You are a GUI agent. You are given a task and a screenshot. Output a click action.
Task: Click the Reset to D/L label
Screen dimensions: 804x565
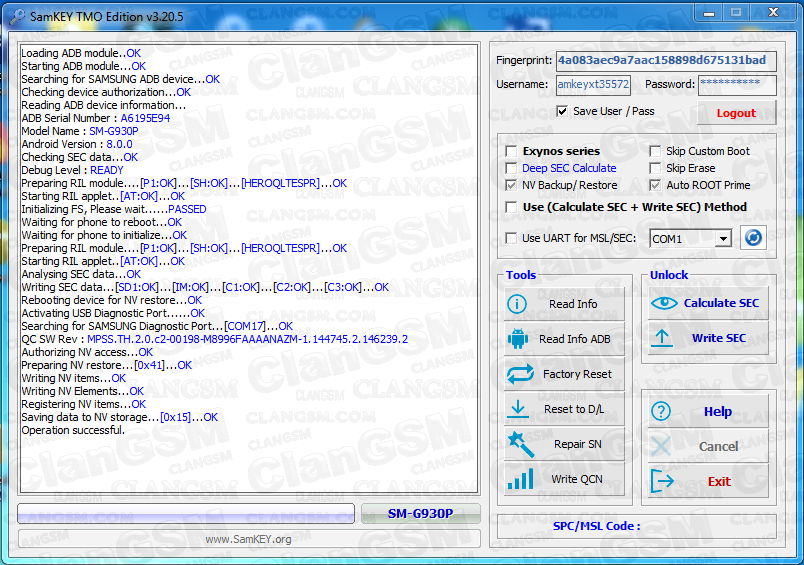(574, 409)
